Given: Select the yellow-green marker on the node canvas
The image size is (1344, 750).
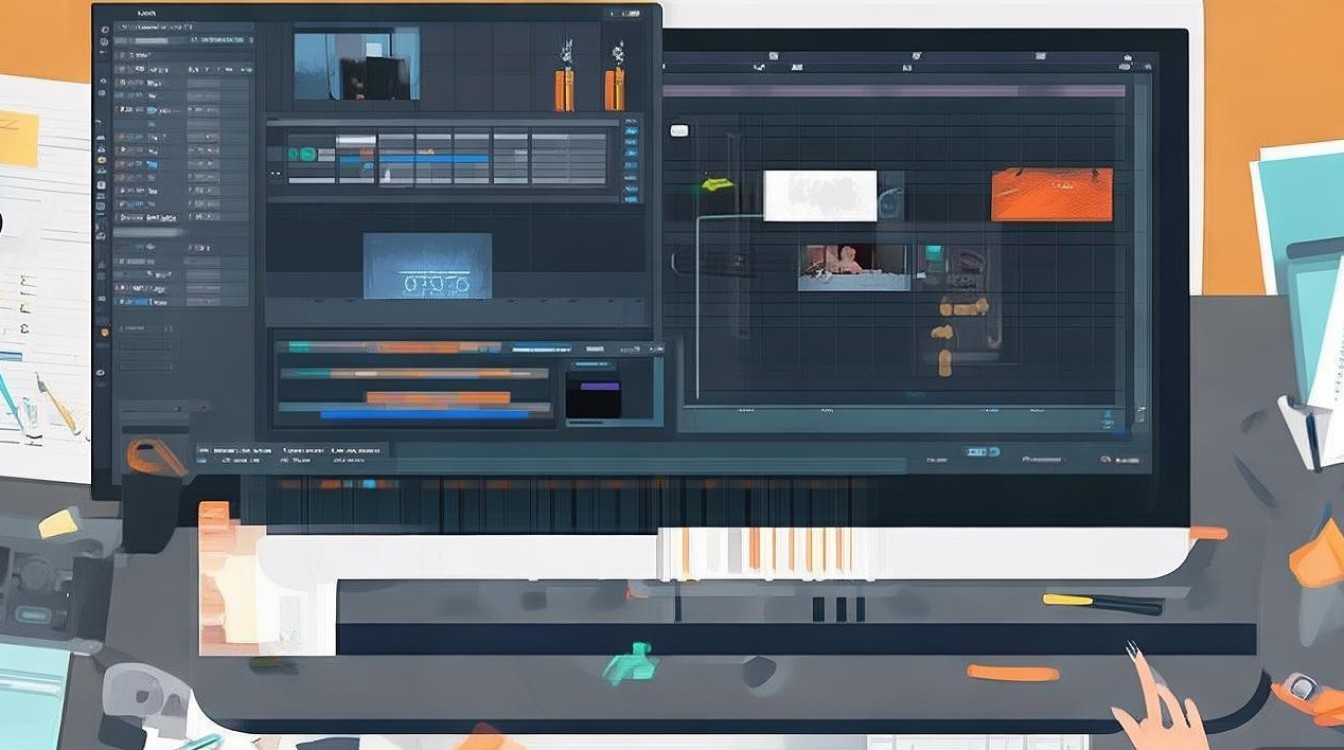Looking at the screenshot, I should [716, 184].
